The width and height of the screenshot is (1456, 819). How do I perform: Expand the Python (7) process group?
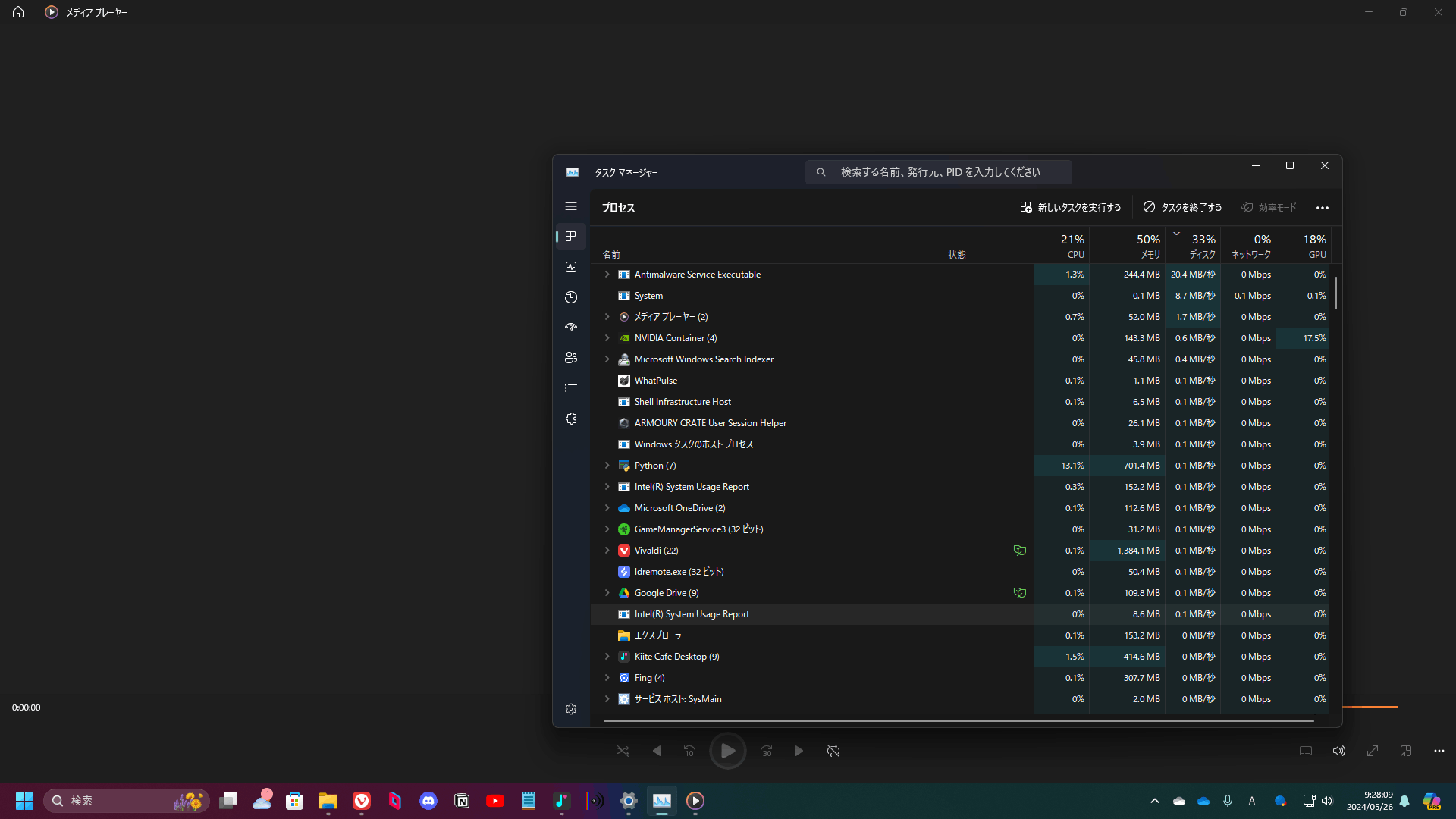tap(607, 466)
